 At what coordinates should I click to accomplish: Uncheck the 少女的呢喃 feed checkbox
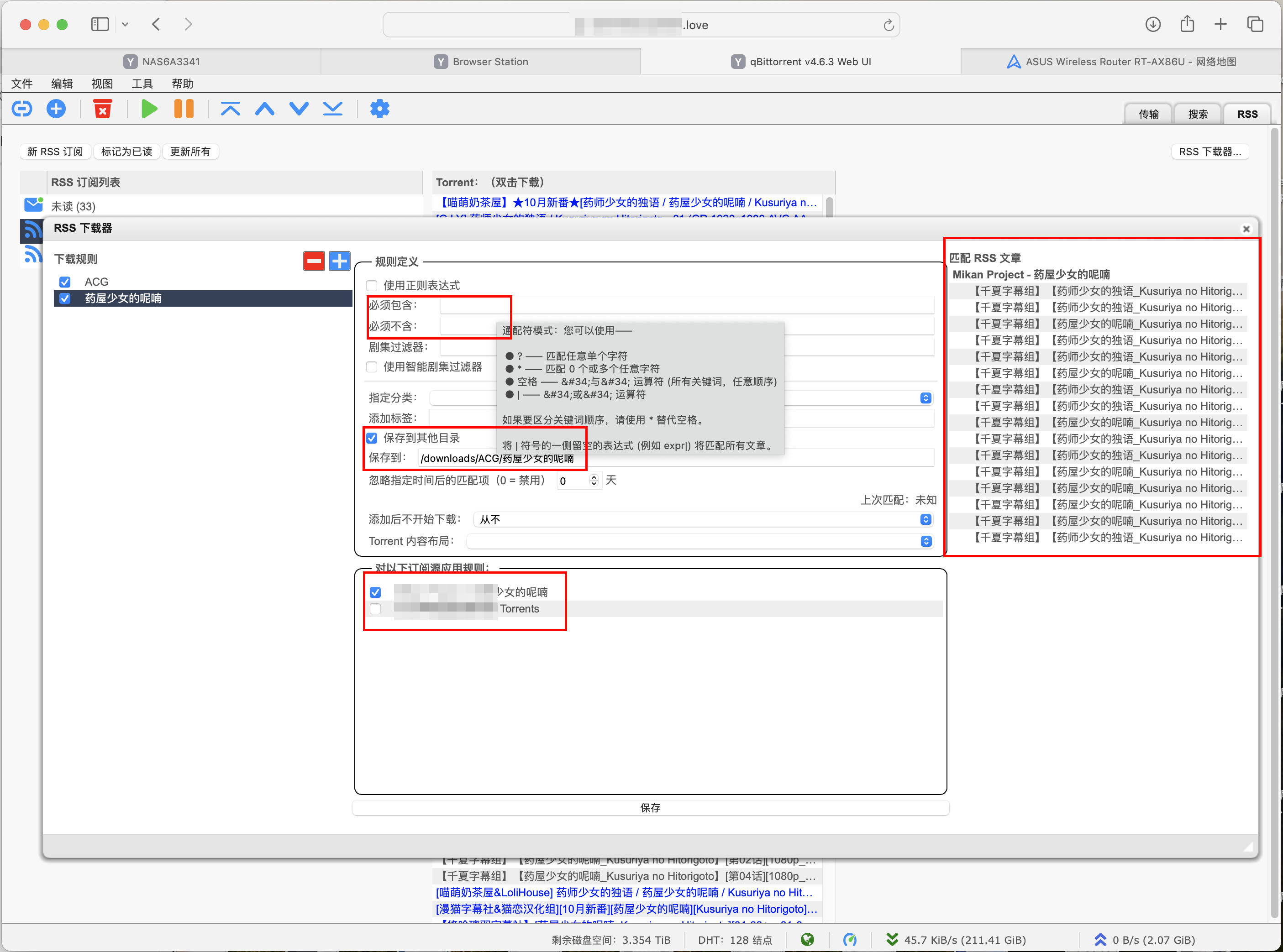[375, 592]
